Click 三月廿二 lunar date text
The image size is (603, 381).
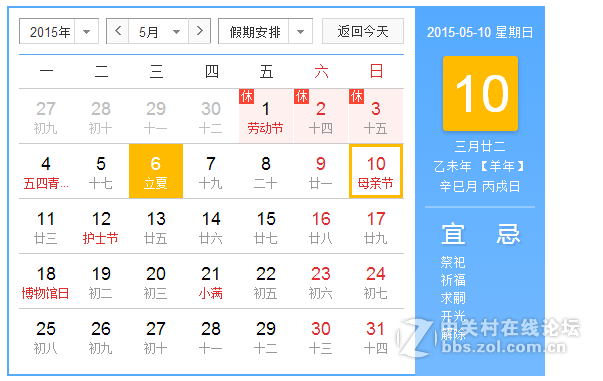click(x=480, y=146)
